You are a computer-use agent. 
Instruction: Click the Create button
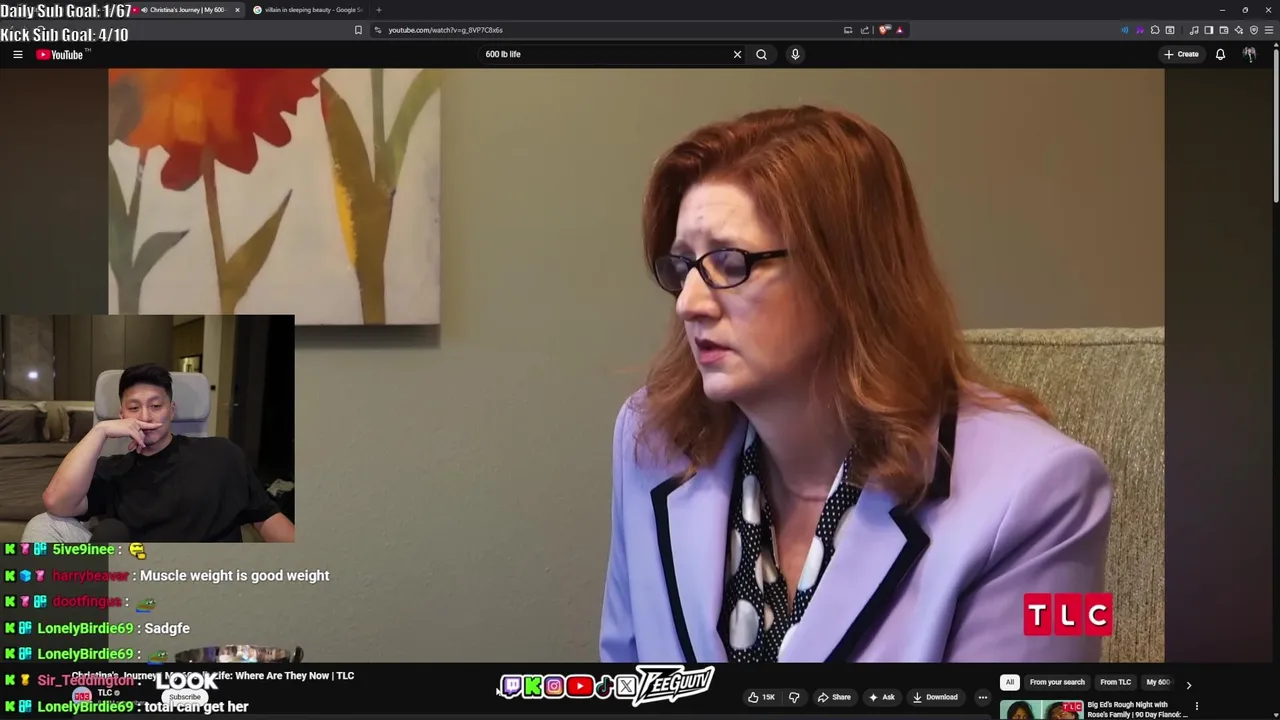coord(1181,54)
